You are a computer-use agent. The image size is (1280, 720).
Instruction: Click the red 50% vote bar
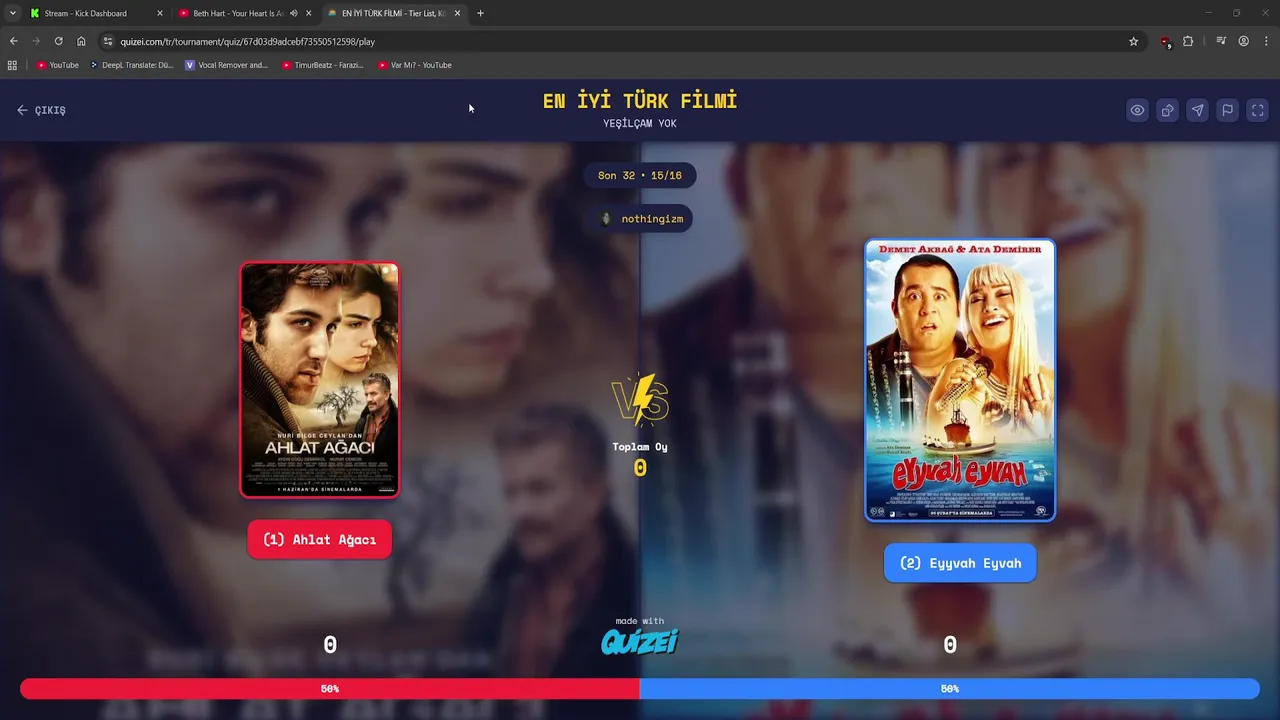click(x=330, y=689)
